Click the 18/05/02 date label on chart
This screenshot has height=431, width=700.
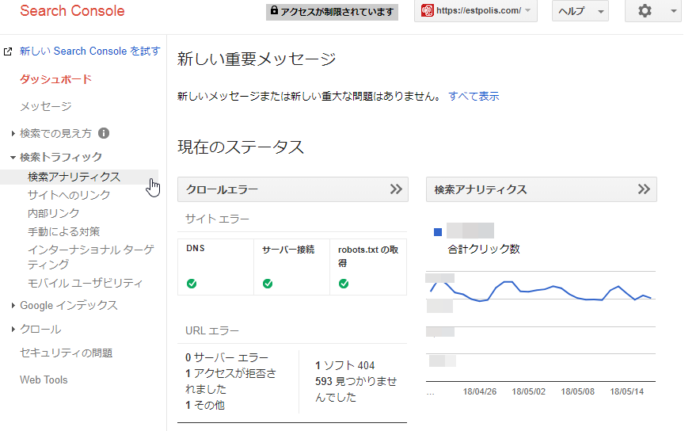point(529,392)
